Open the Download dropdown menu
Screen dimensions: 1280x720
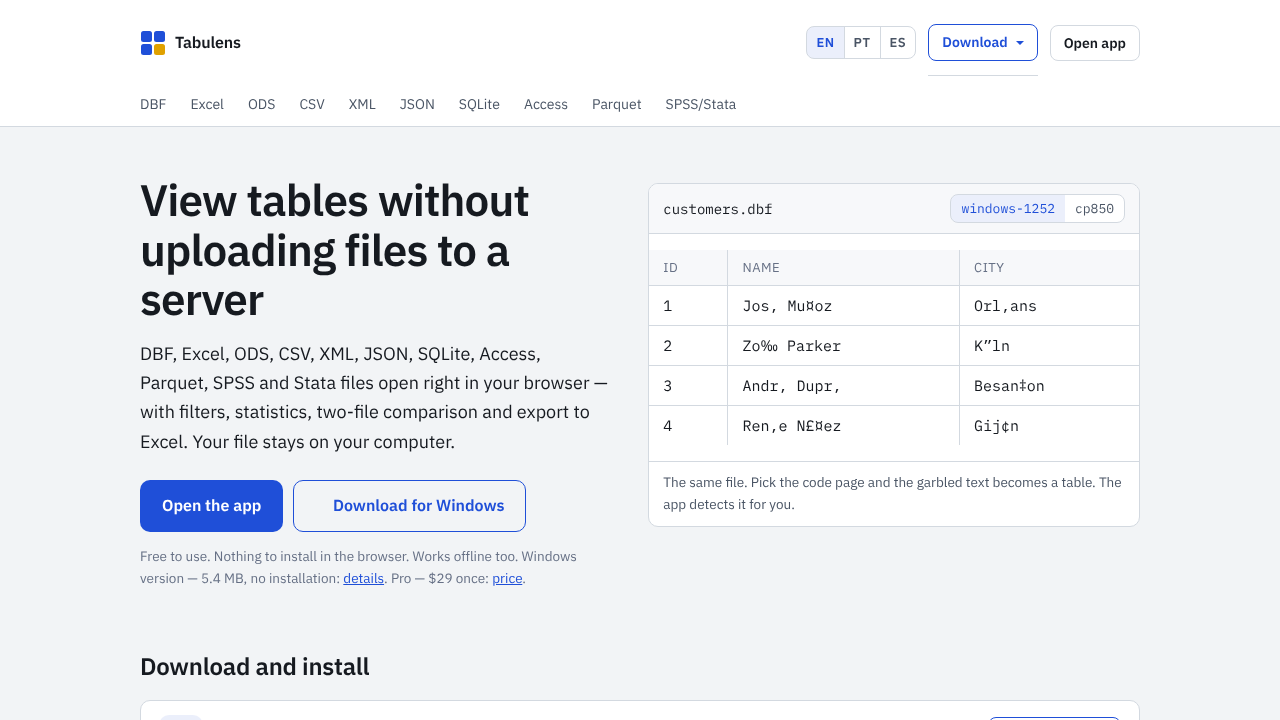pos(983,43)
